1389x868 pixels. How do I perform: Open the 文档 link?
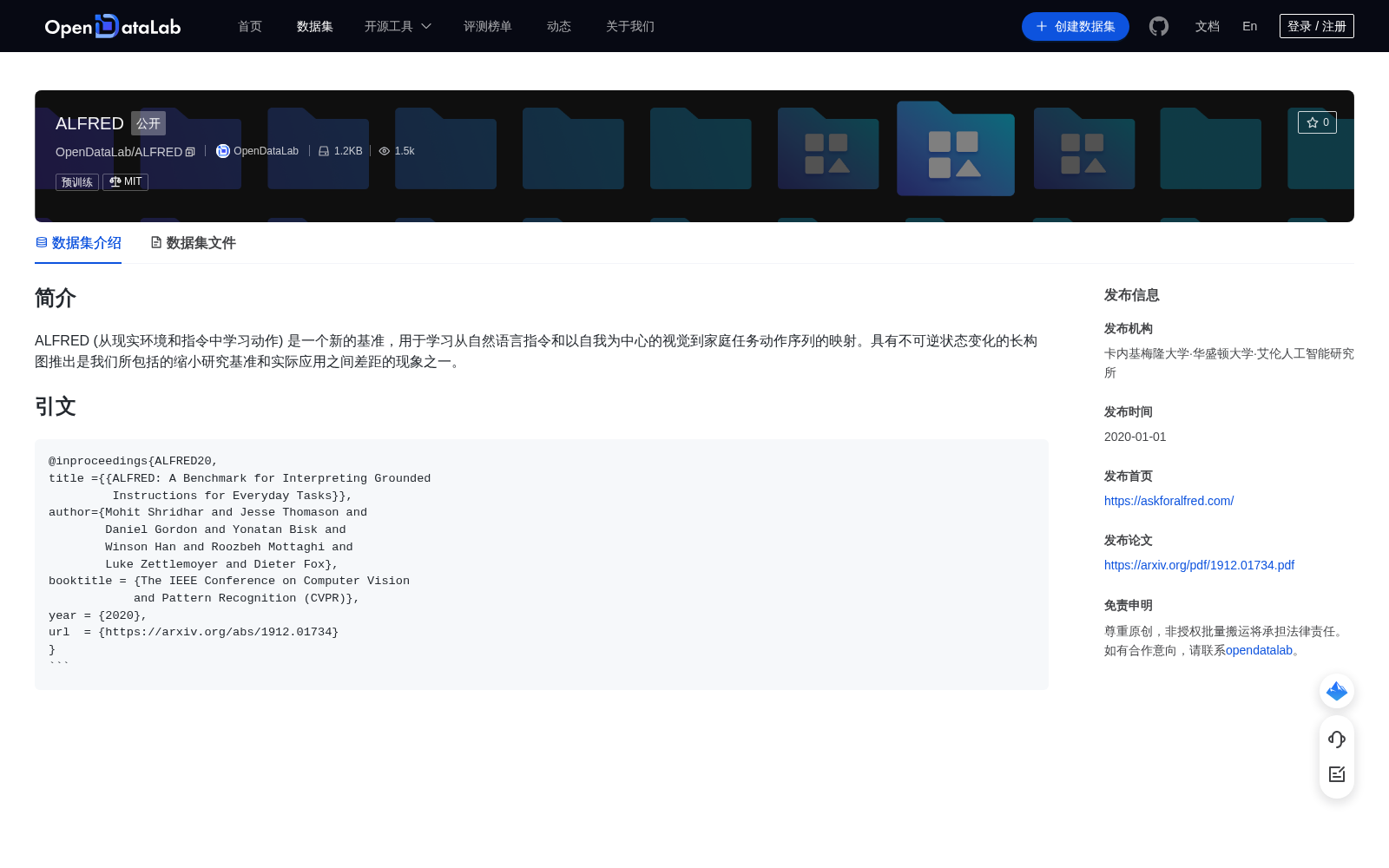(x=1208, y=26)
